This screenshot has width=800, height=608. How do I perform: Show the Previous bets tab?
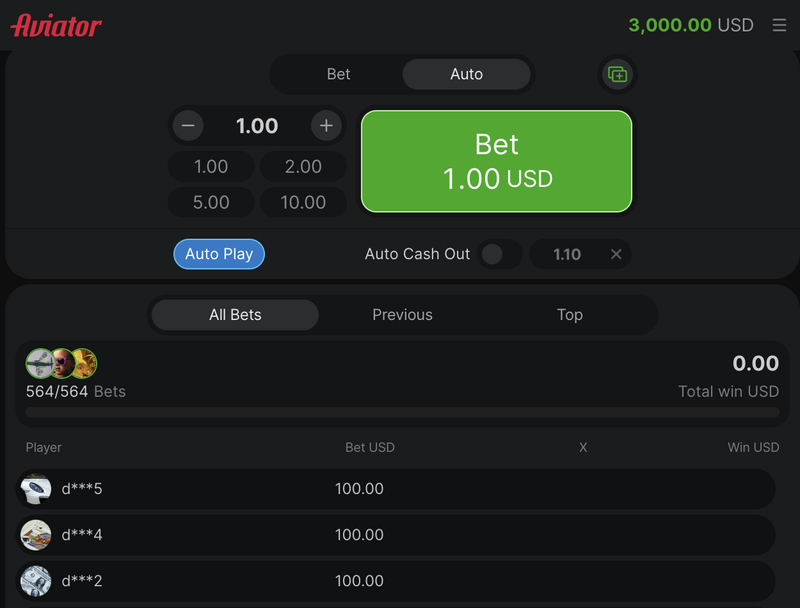click(x=402, y=315)
